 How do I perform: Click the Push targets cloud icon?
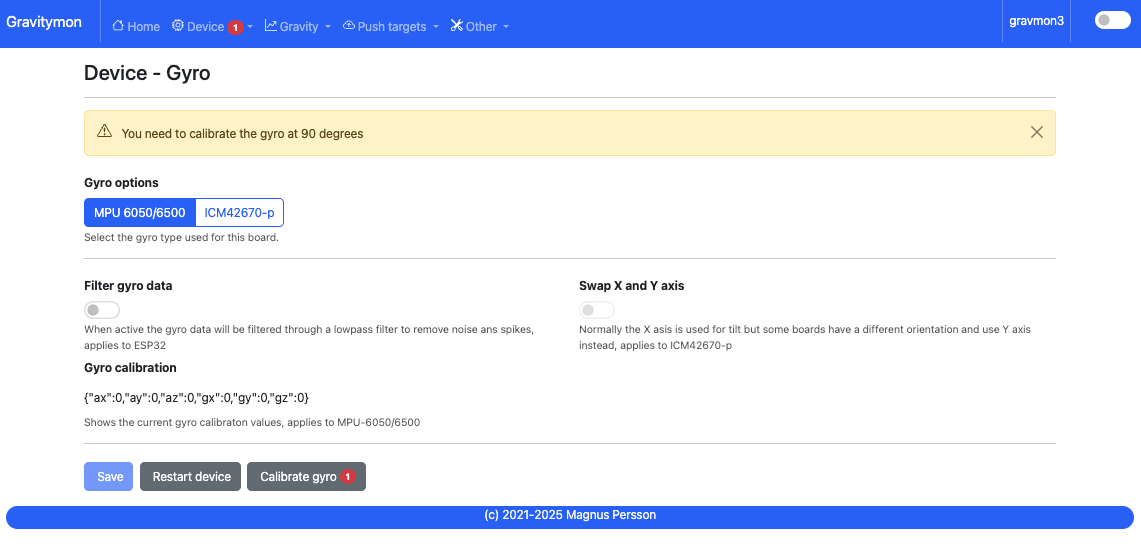(349, 26)
